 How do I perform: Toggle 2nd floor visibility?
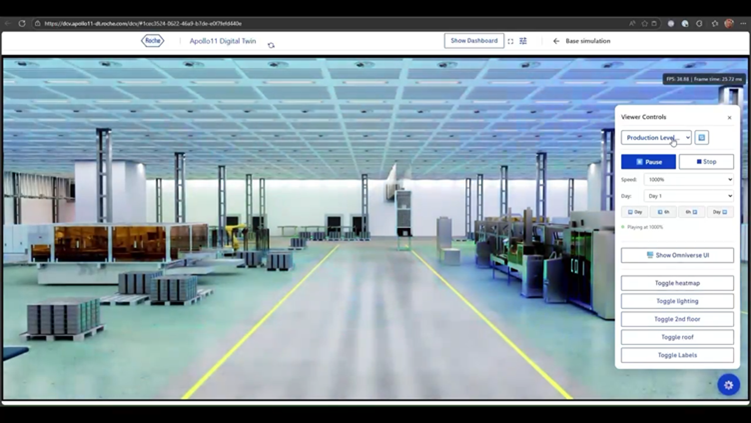[x=677, y=319]
